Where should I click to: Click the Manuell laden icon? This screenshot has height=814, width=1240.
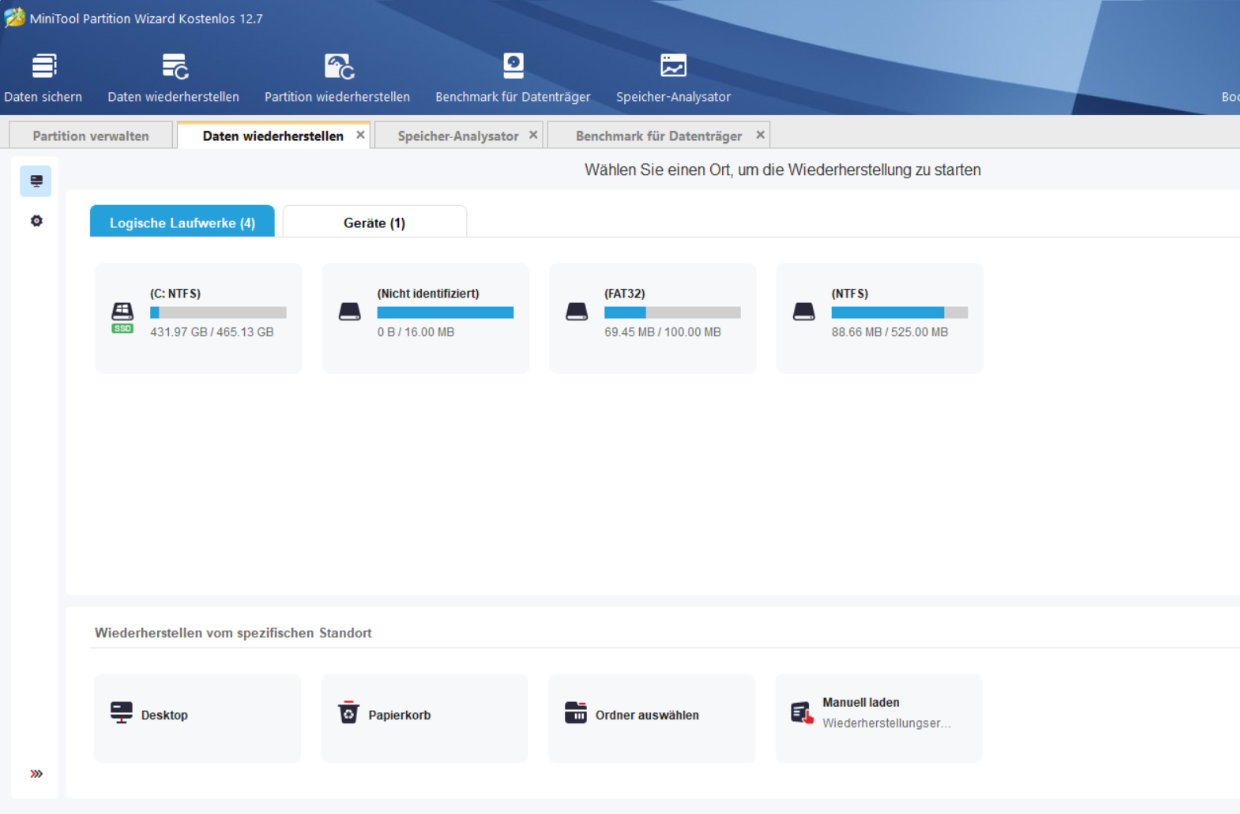[802, 713]
